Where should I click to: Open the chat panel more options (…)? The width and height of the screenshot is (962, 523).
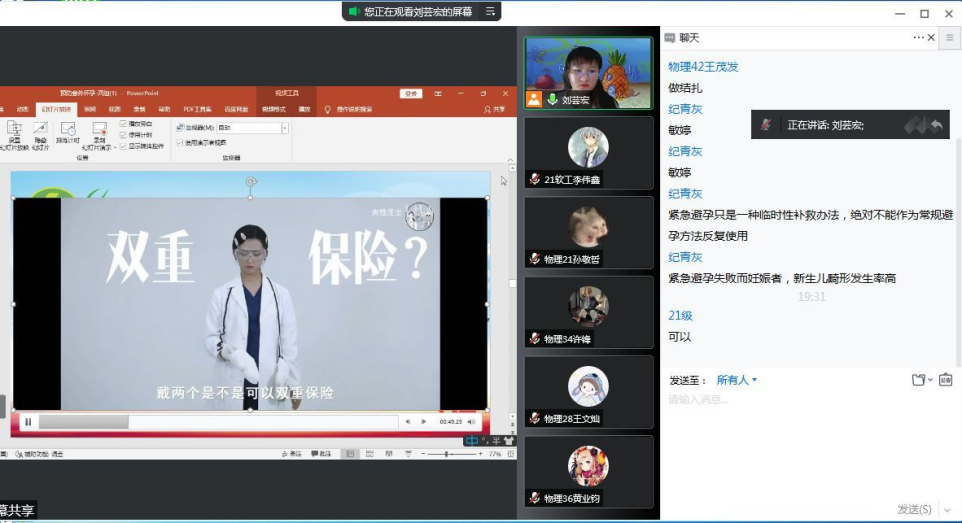tap(918, 38)
